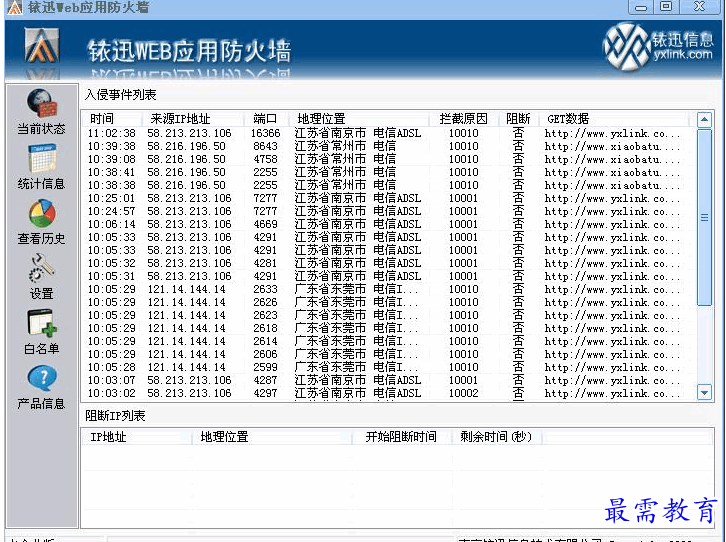
Task: Click the yxlink.com logo in the banner
Action: point(657,47)
